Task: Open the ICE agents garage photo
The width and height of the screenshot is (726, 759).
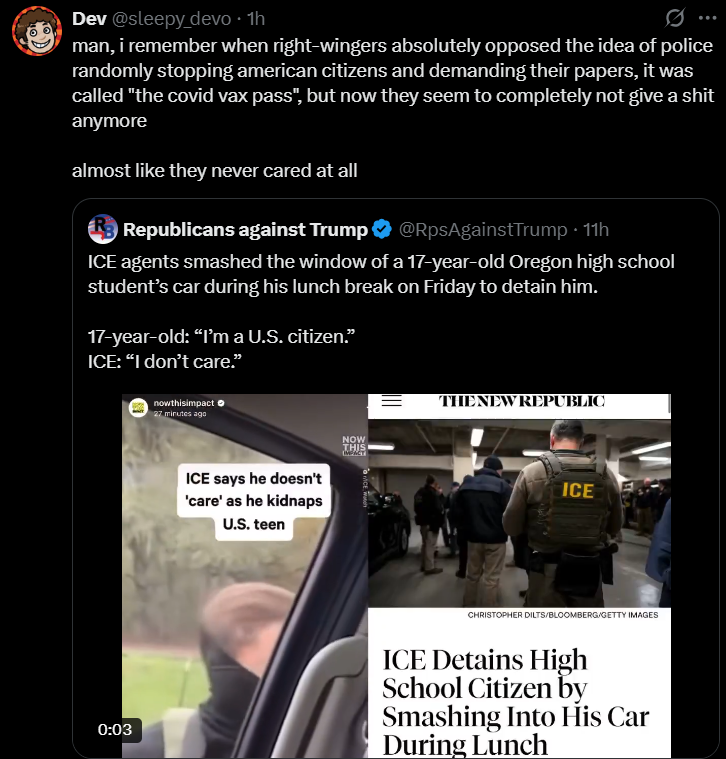Action: click(x=519, y=513)
